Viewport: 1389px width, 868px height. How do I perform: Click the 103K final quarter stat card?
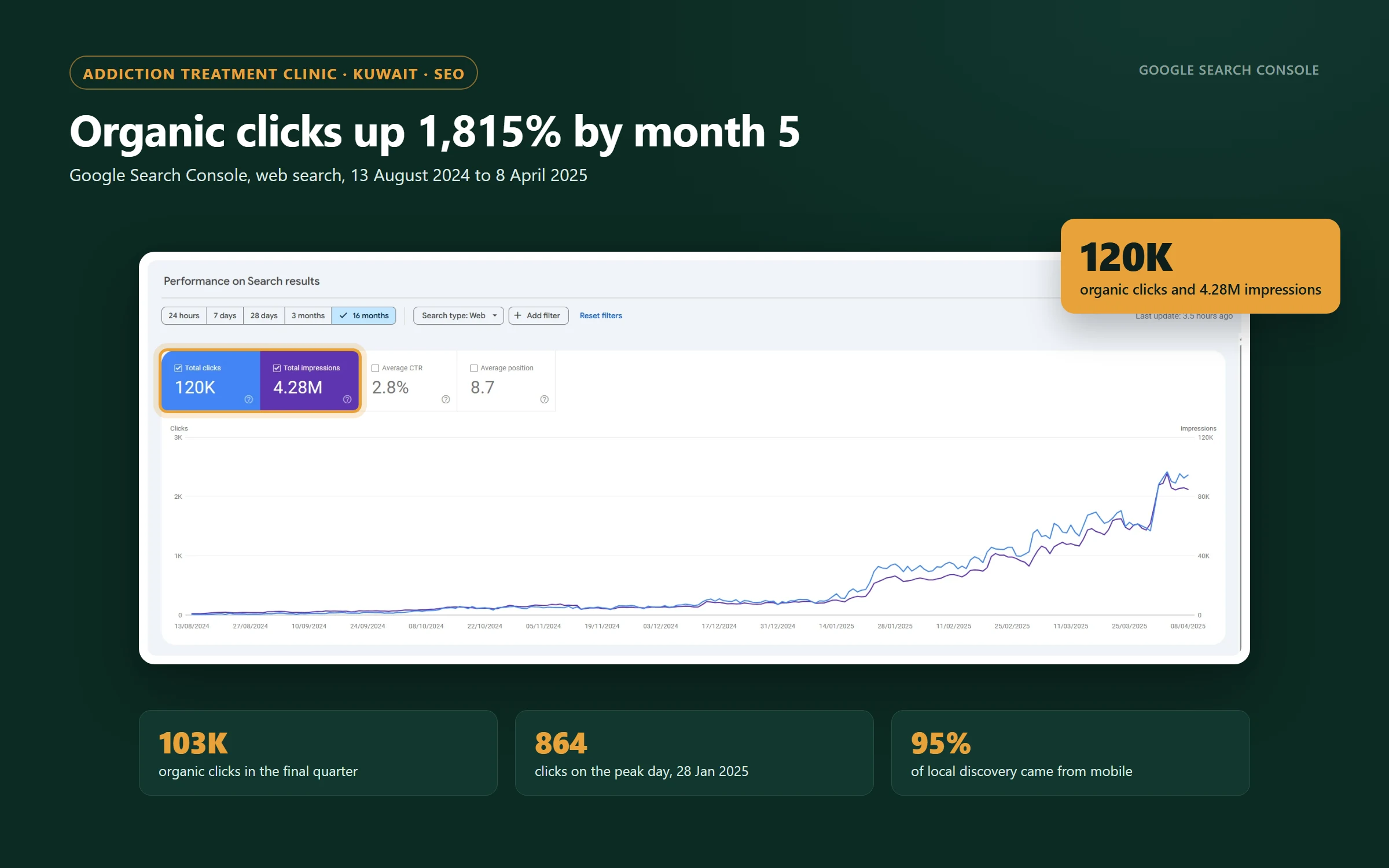pos(318,753)
